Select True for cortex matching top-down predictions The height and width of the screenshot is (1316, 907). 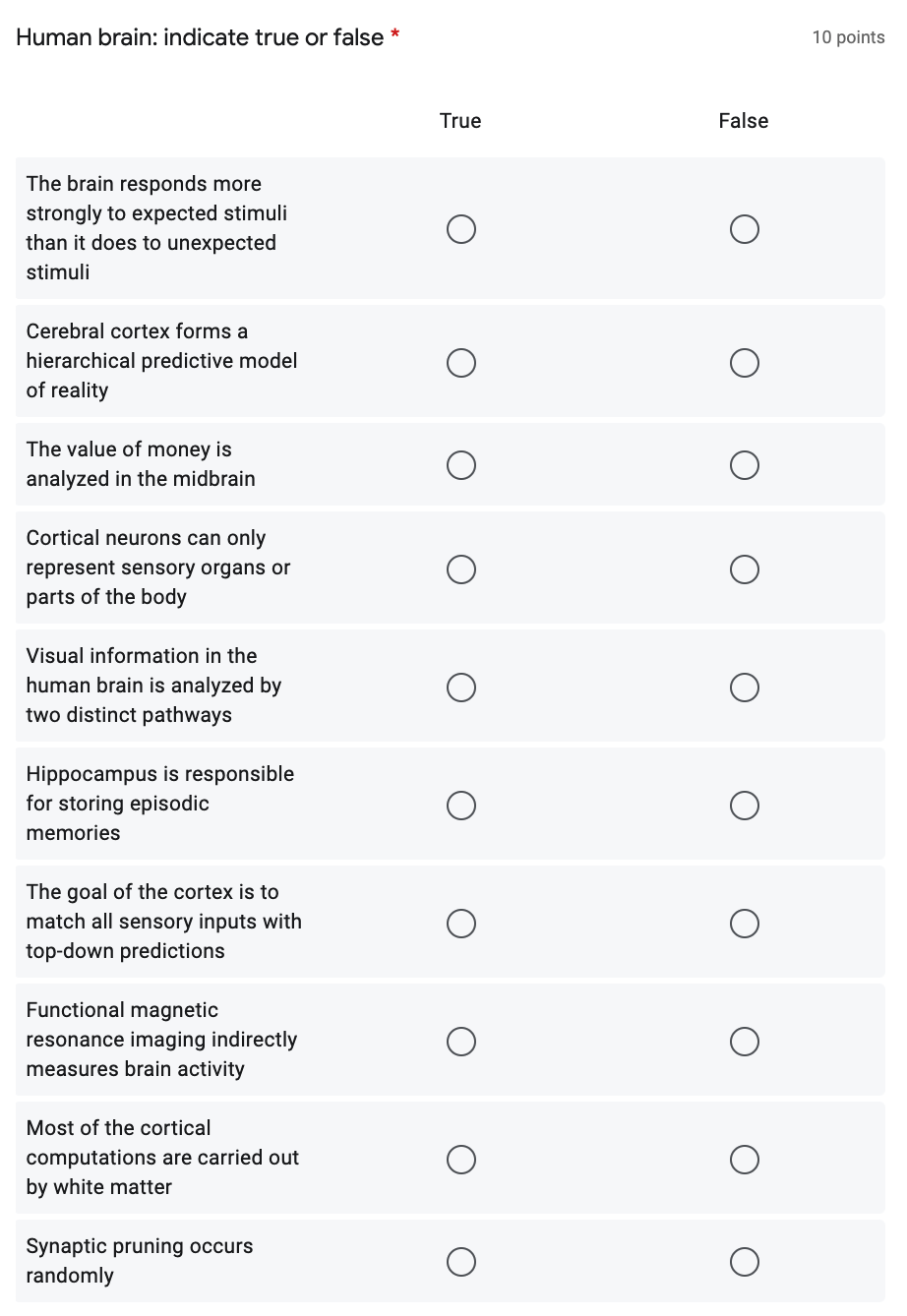[461, 923]
